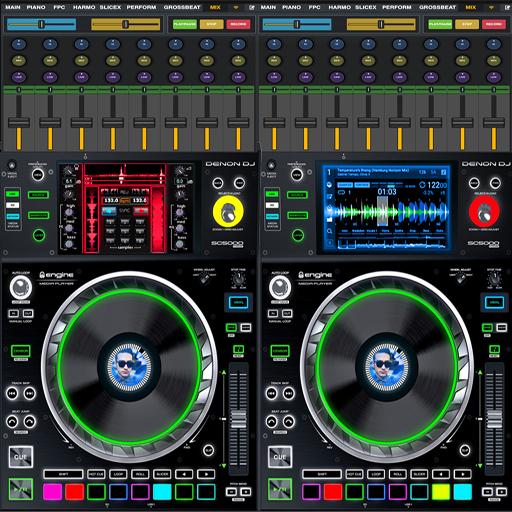Click the yellow select/load knob on left deck
Viewport: 512px width, 512px height.
[228, 211]
